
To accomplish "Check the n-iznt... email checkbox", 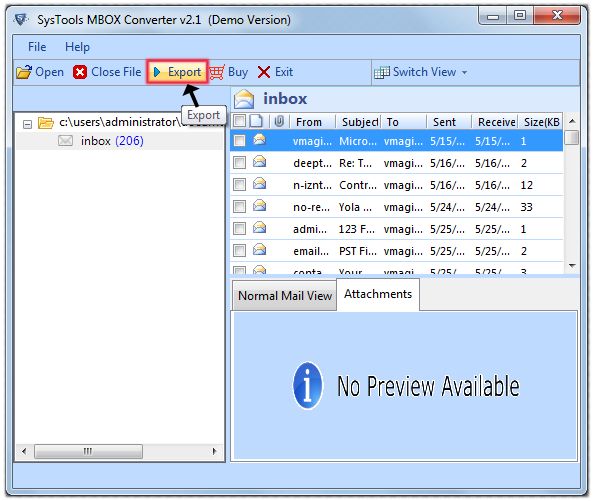I will click(x=239, y=185).
